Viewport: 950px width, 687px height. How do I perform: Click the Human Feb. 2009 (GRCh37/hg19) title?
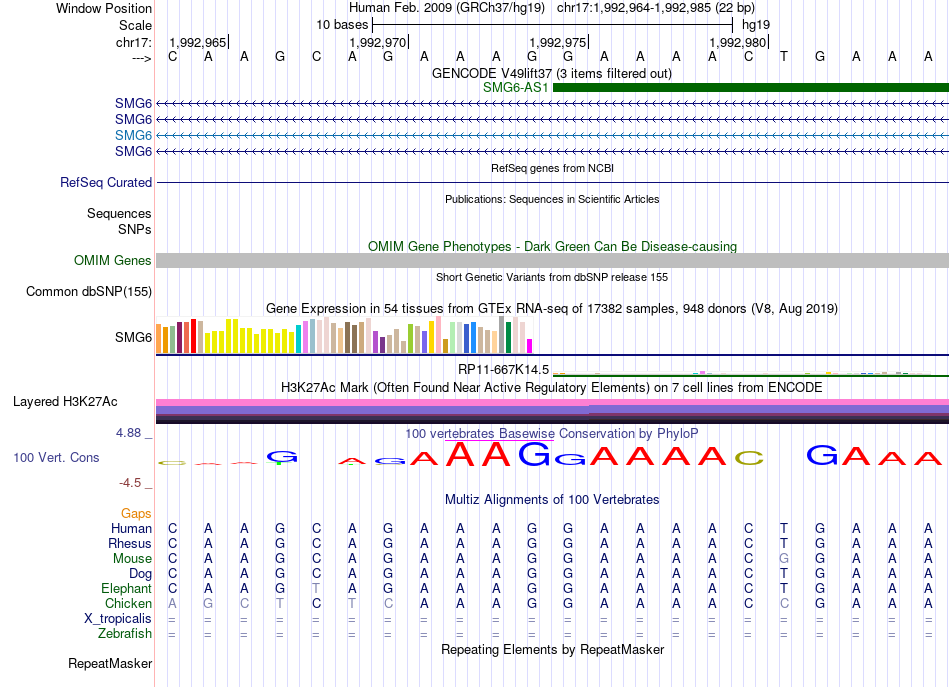click(447, 8)
